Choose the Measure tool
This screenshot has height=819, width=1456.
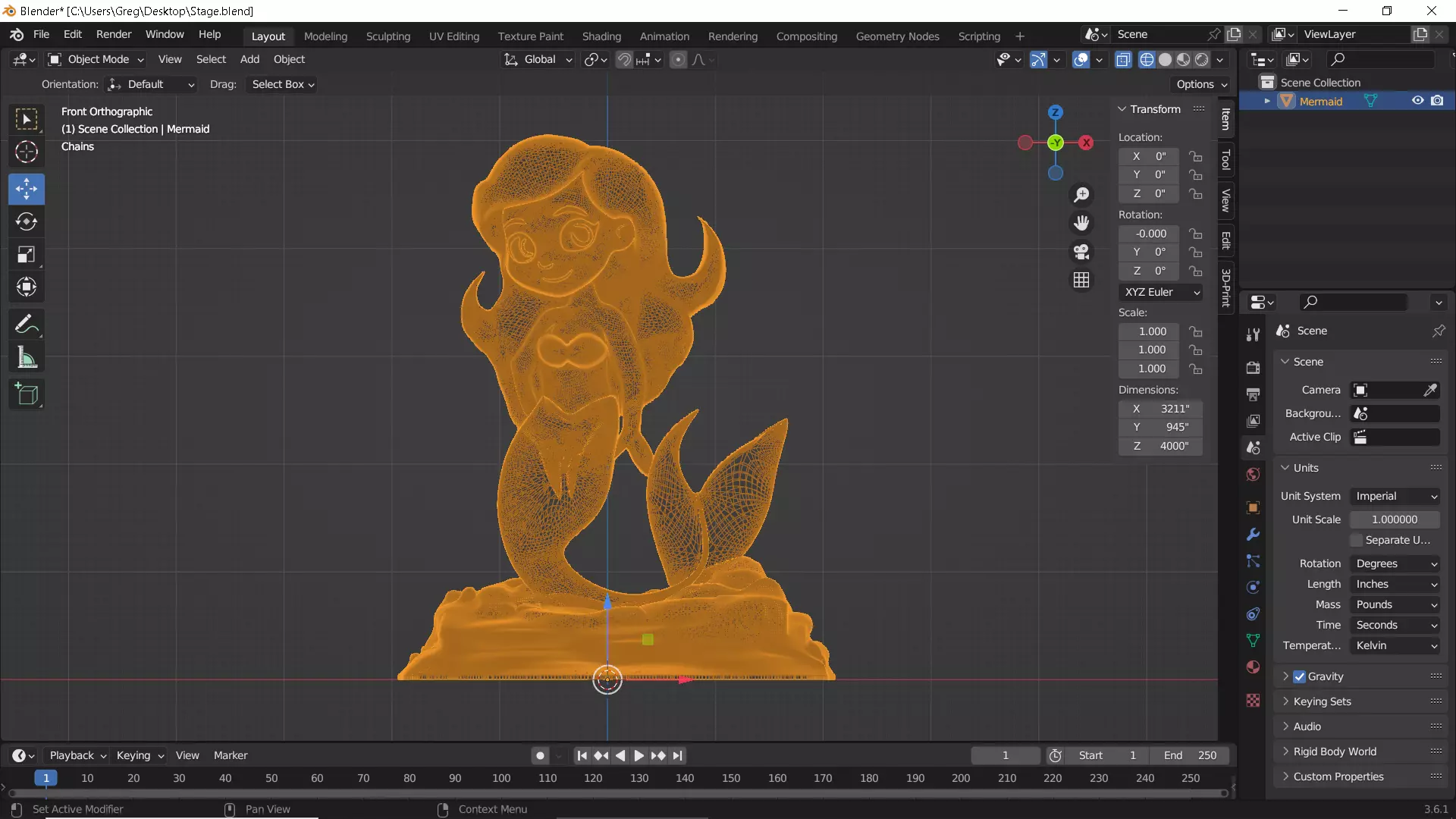pos(27,357)
